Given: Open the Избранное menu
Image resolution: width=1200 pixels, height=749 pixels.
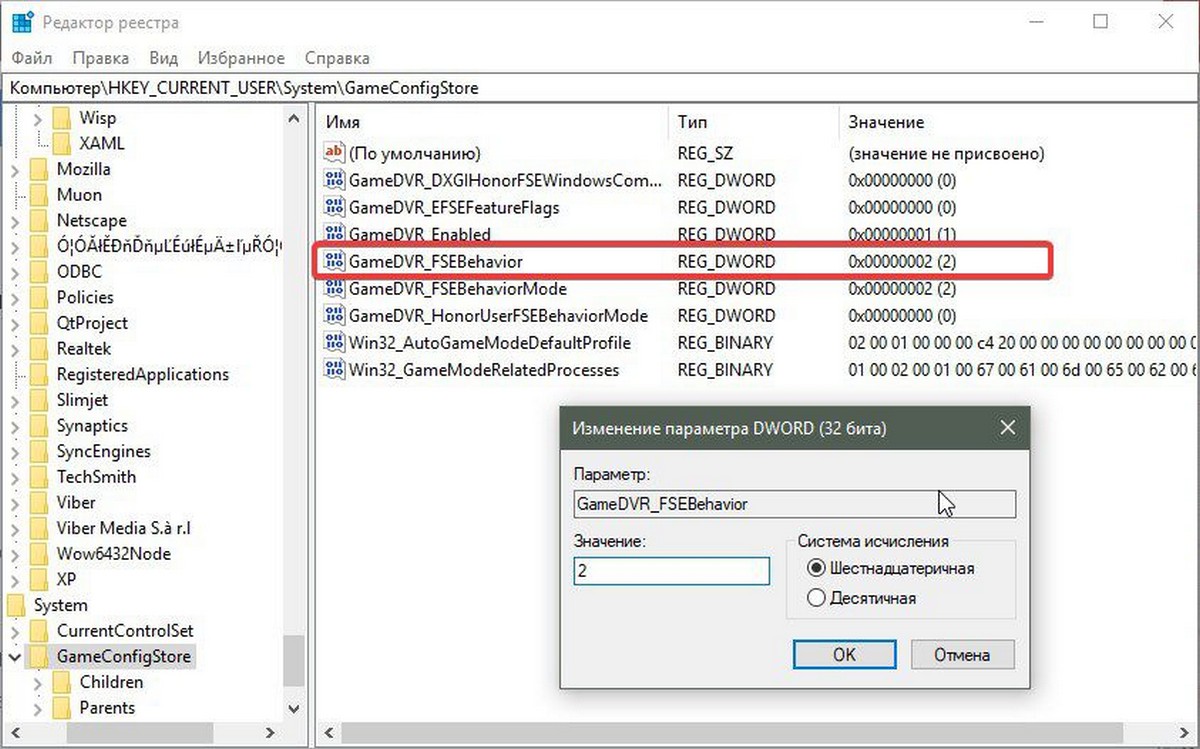Looking at the screenshot, I should (241, 58).
